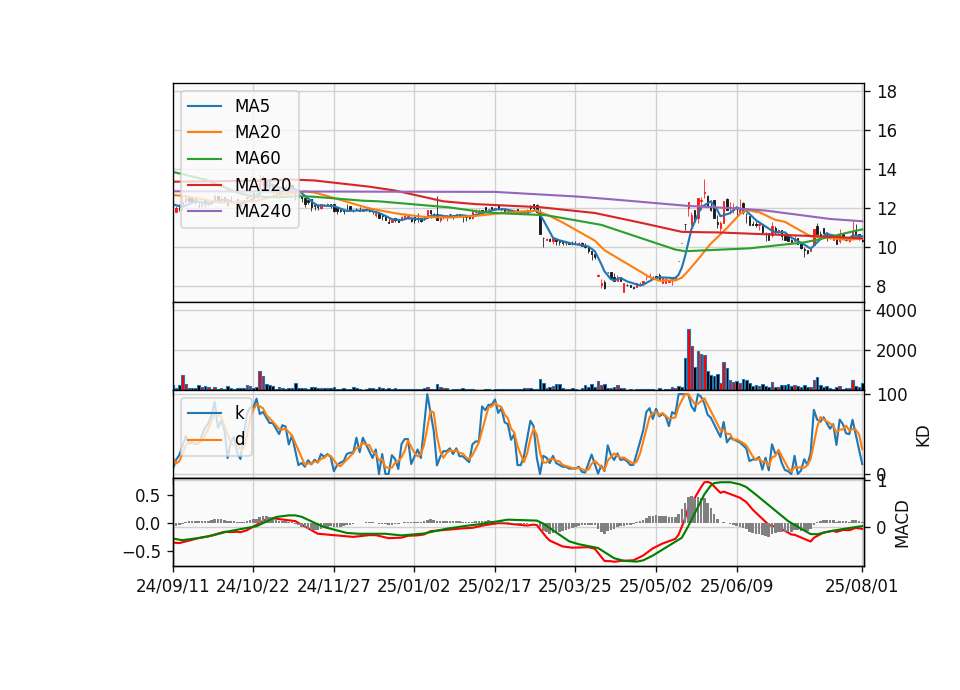
Task: Click the tallest volume bar in May
Action: tap(689, 359)
